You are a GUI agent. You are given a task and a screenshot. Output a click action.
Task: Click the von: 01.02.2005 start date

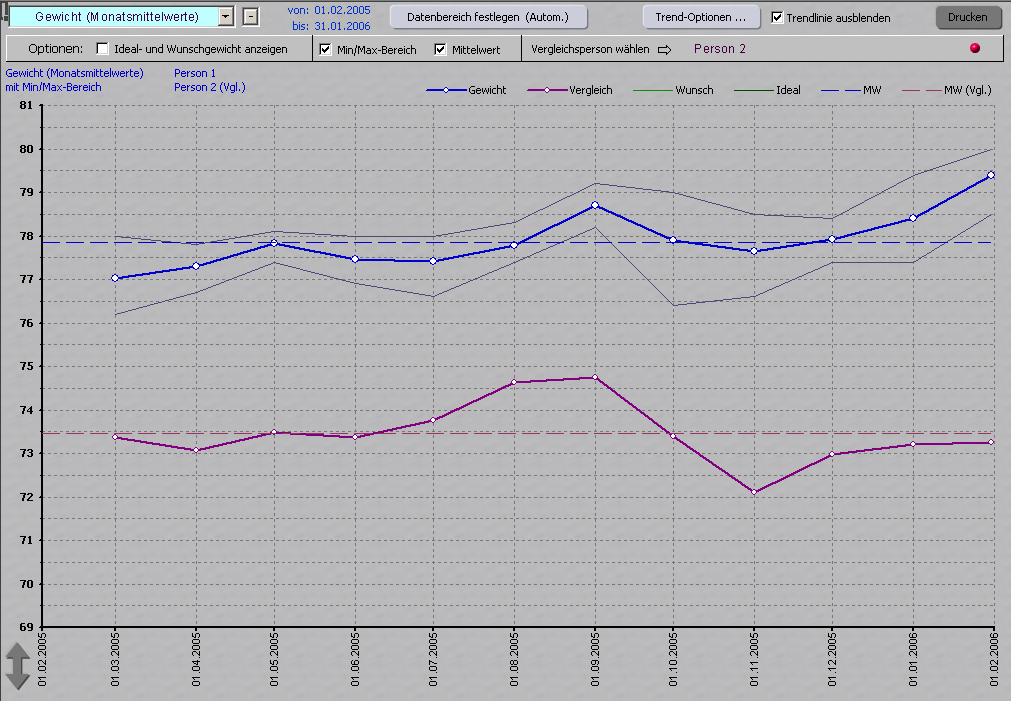[x=329, y=10]
